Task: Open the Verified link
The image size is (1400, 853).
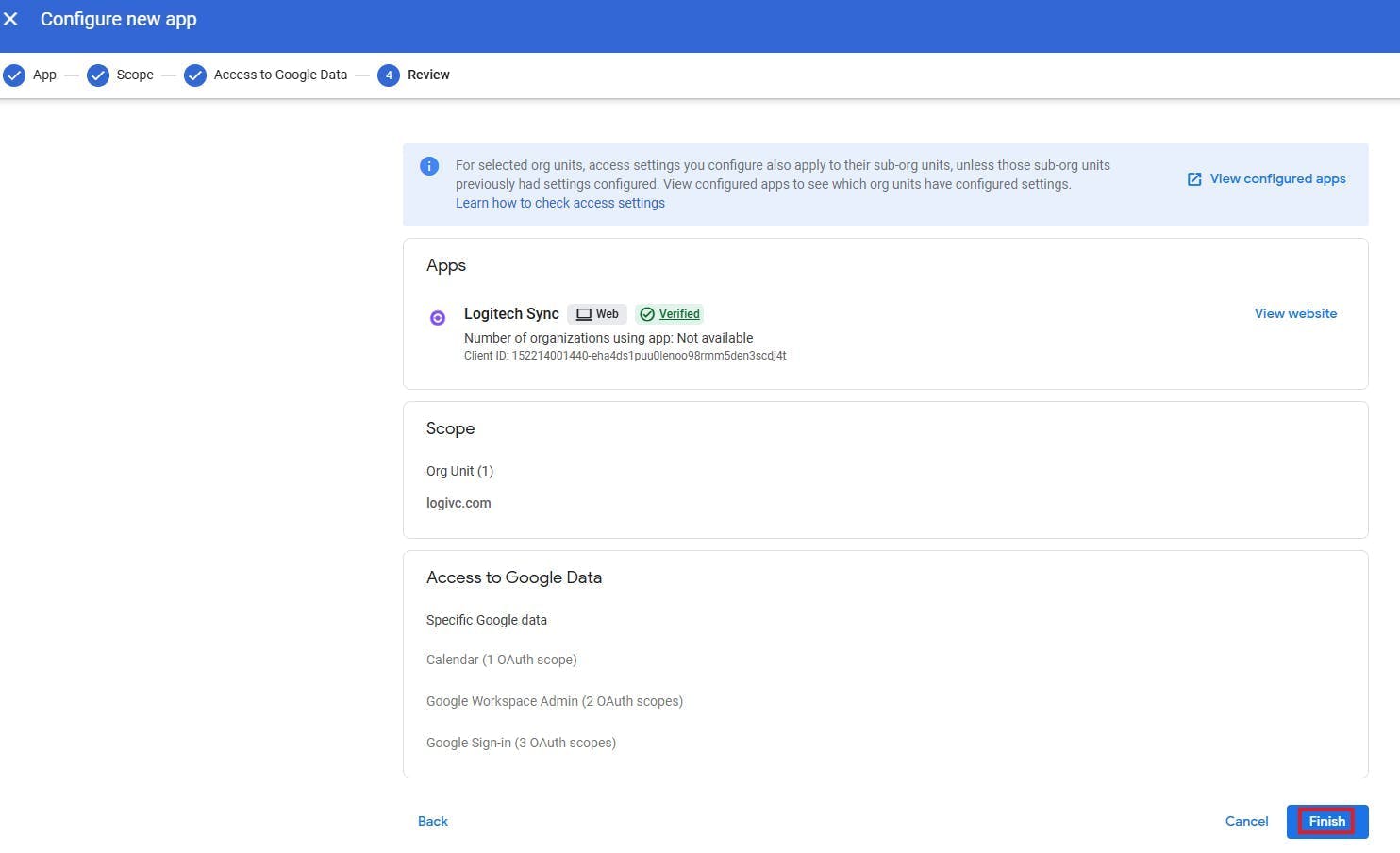Action: click(679, 314)
